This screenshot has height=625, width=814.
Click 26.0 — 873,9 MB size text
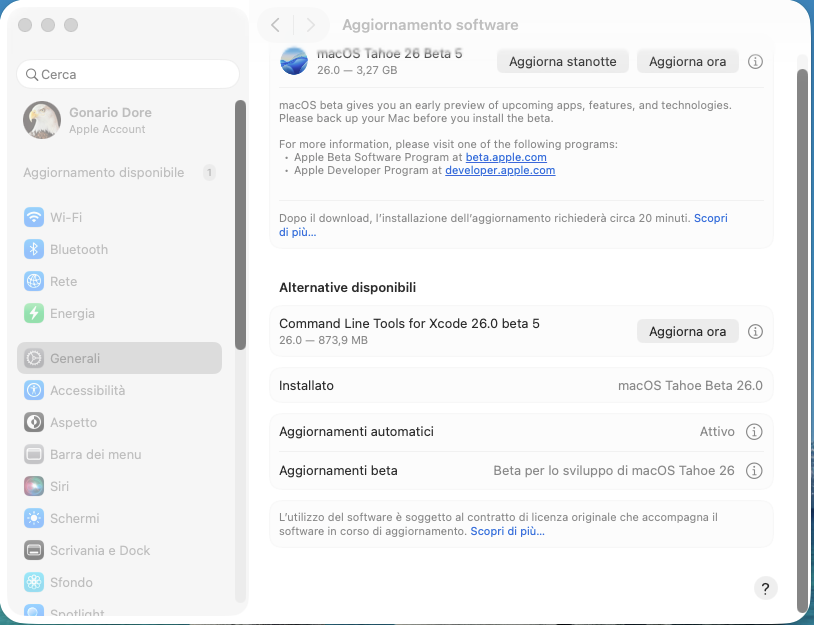click(323, 341)
